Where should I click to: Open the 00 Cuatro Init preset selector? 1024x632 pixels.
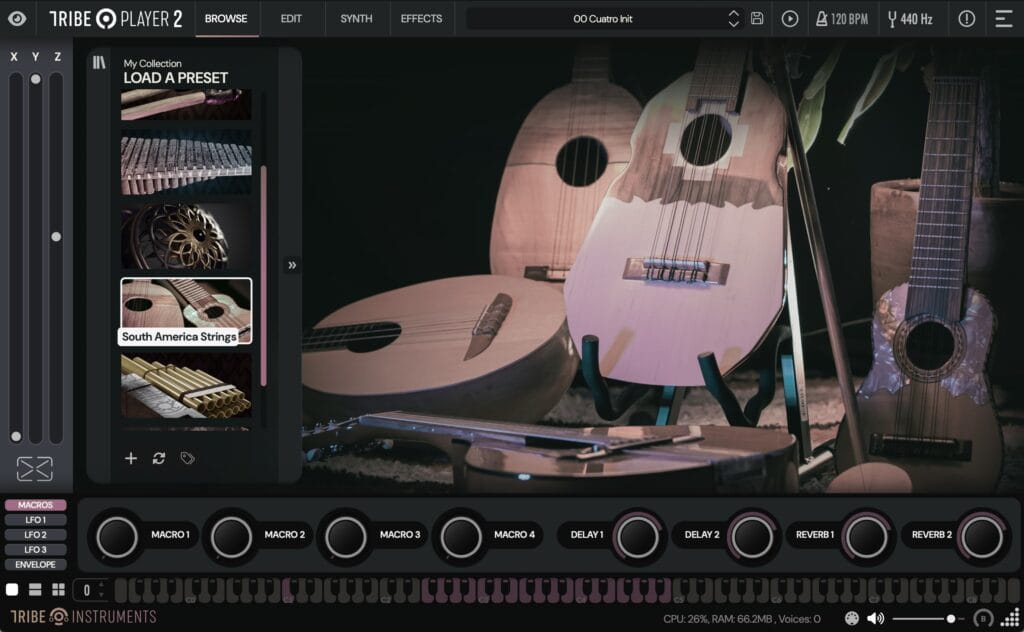(x=603, y=19)
